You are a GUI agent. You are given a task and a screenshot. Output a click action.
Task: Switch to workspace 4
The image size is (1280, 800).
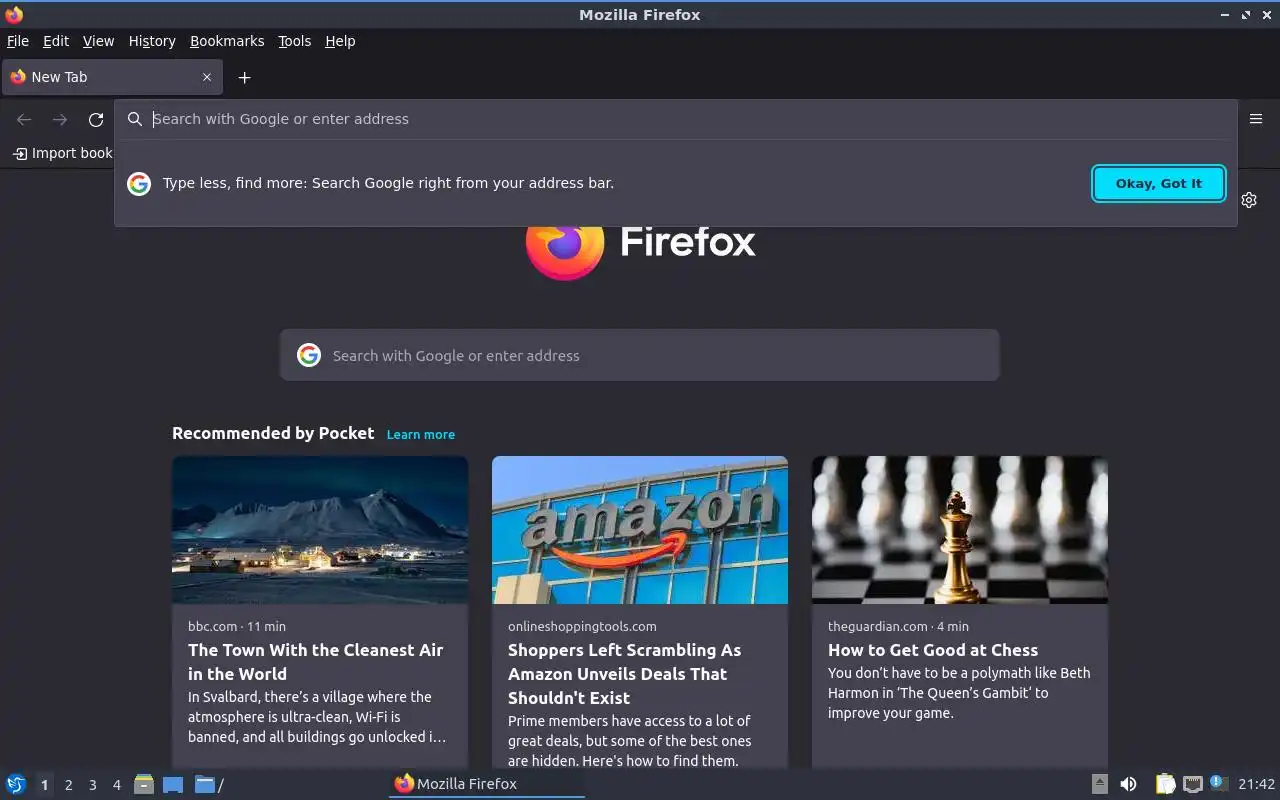coord(116,785)
